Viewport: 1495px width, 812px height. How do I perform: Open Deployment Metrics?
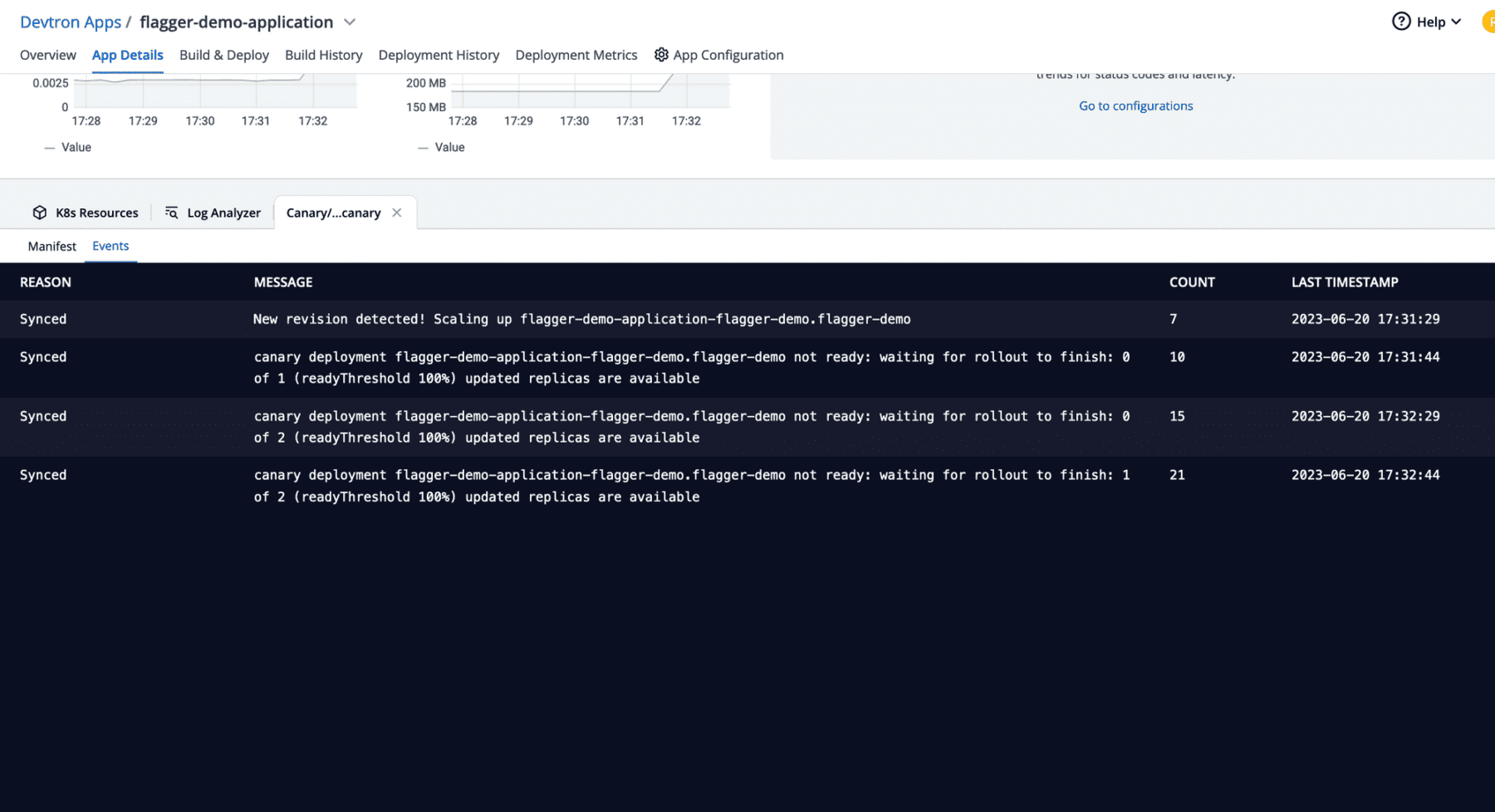pos(576,55)
